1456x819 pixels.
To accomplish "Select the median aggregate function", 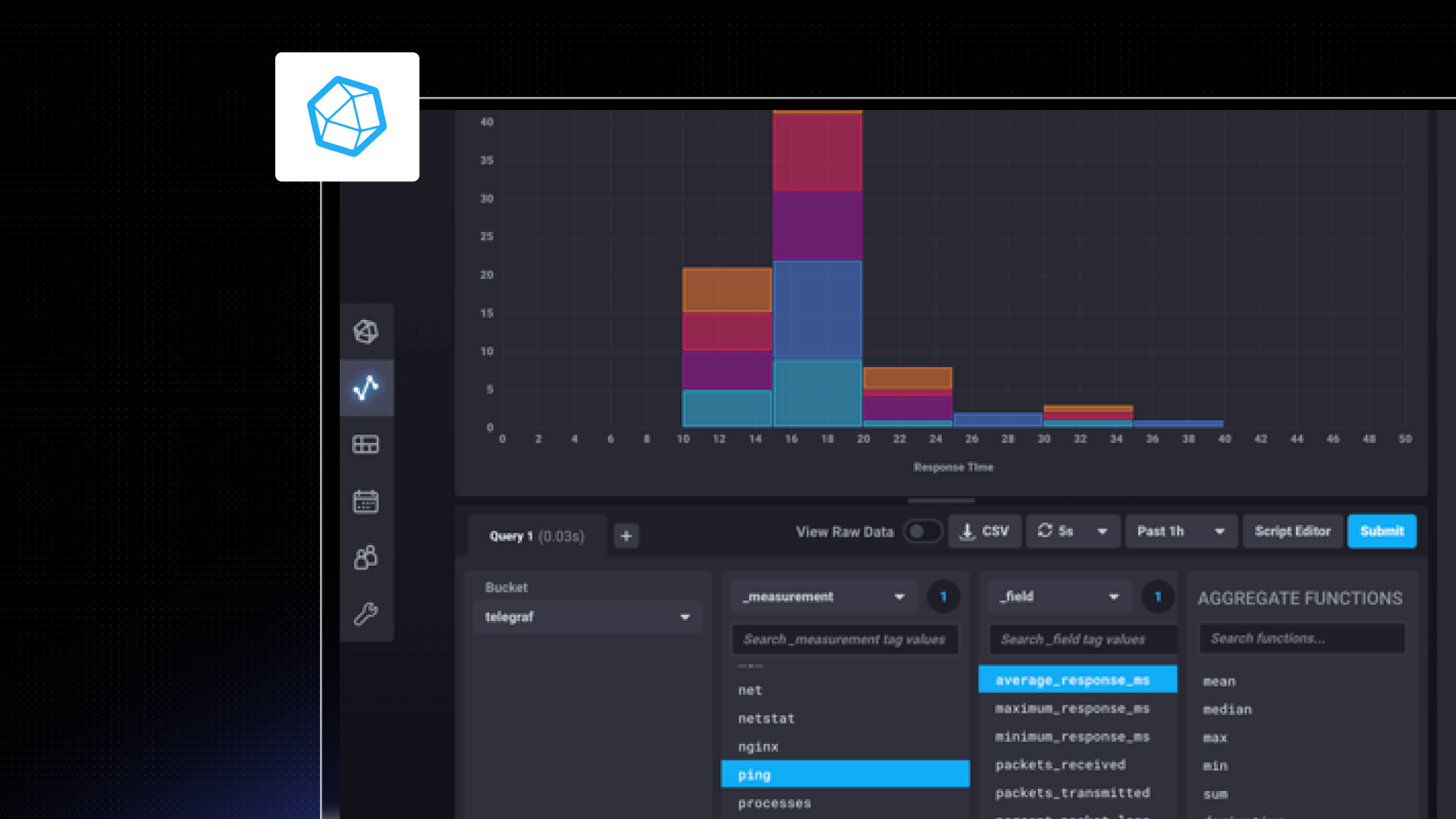I will pos(1227,710).
